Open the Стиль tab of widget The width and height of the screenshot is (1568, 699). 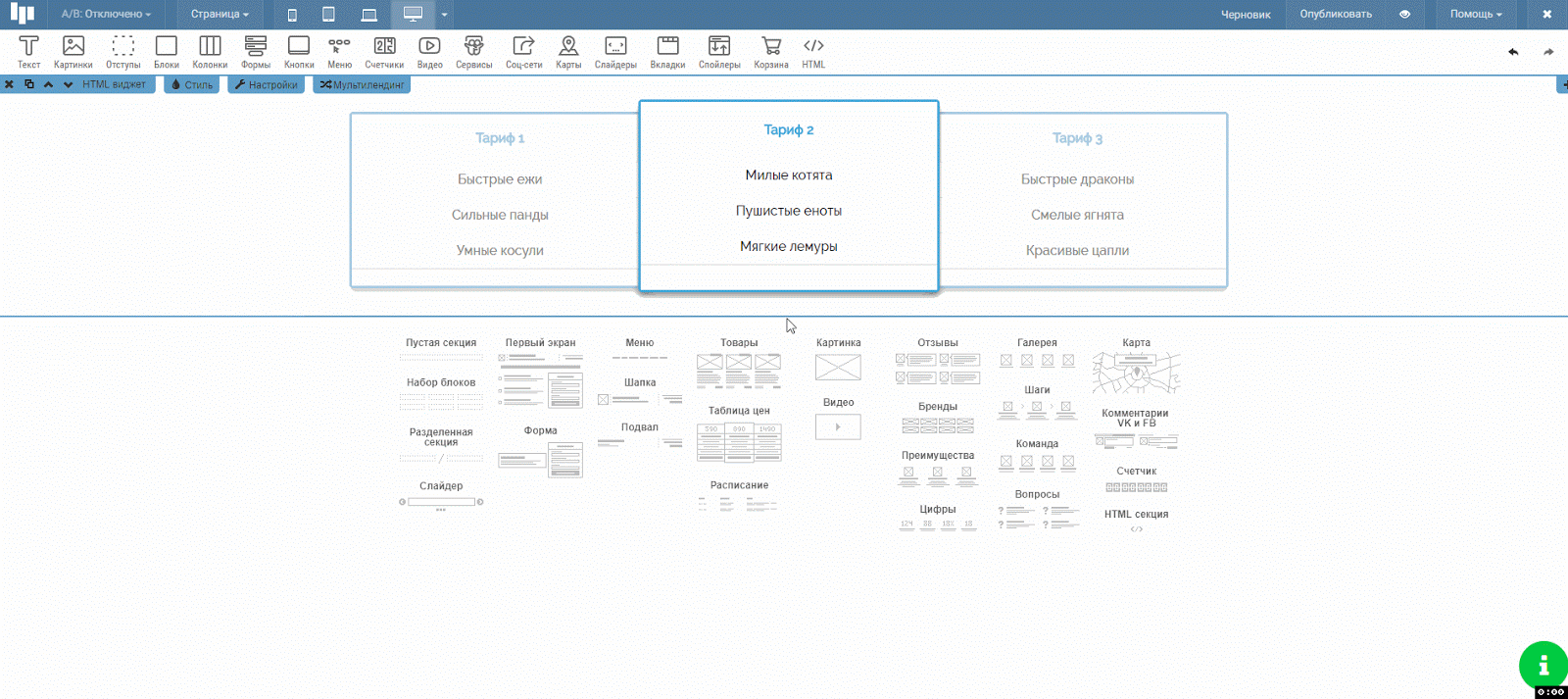pyautogui.click(x=192, y=85)
